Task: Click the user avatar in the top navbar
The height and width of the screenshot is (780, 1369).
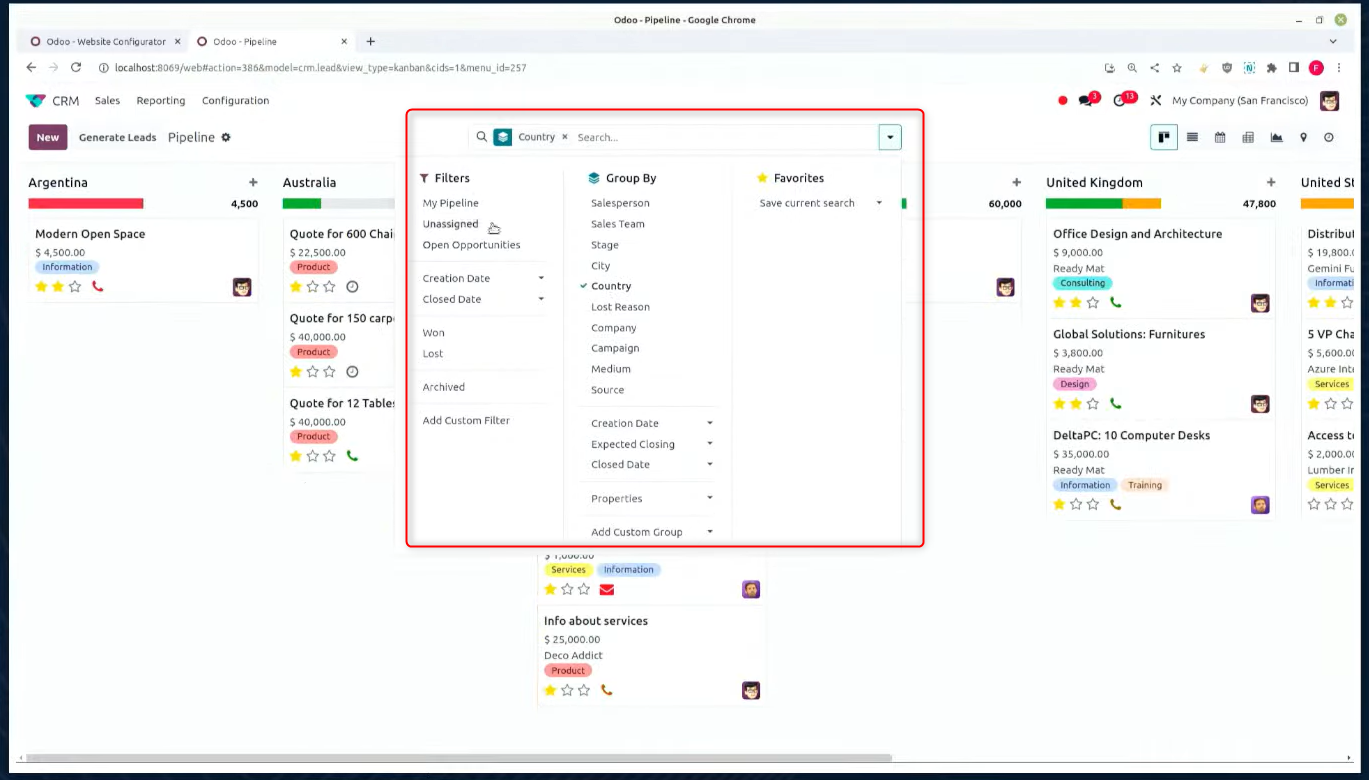Action: pos(1329,101)
